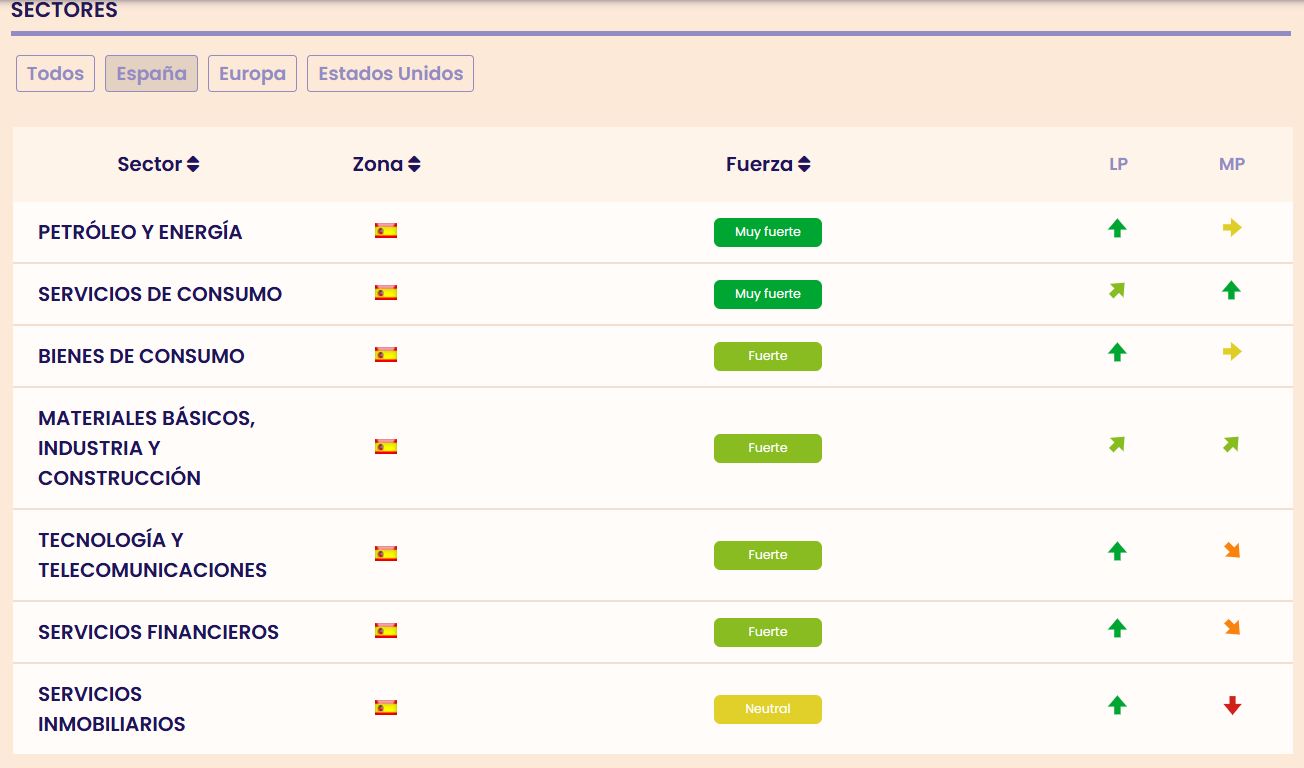This screenshot has height=768, width=1304.
Task: Click LP diagonal arrow for Materiales Básicos row
Action: (x=1117, y=445)
